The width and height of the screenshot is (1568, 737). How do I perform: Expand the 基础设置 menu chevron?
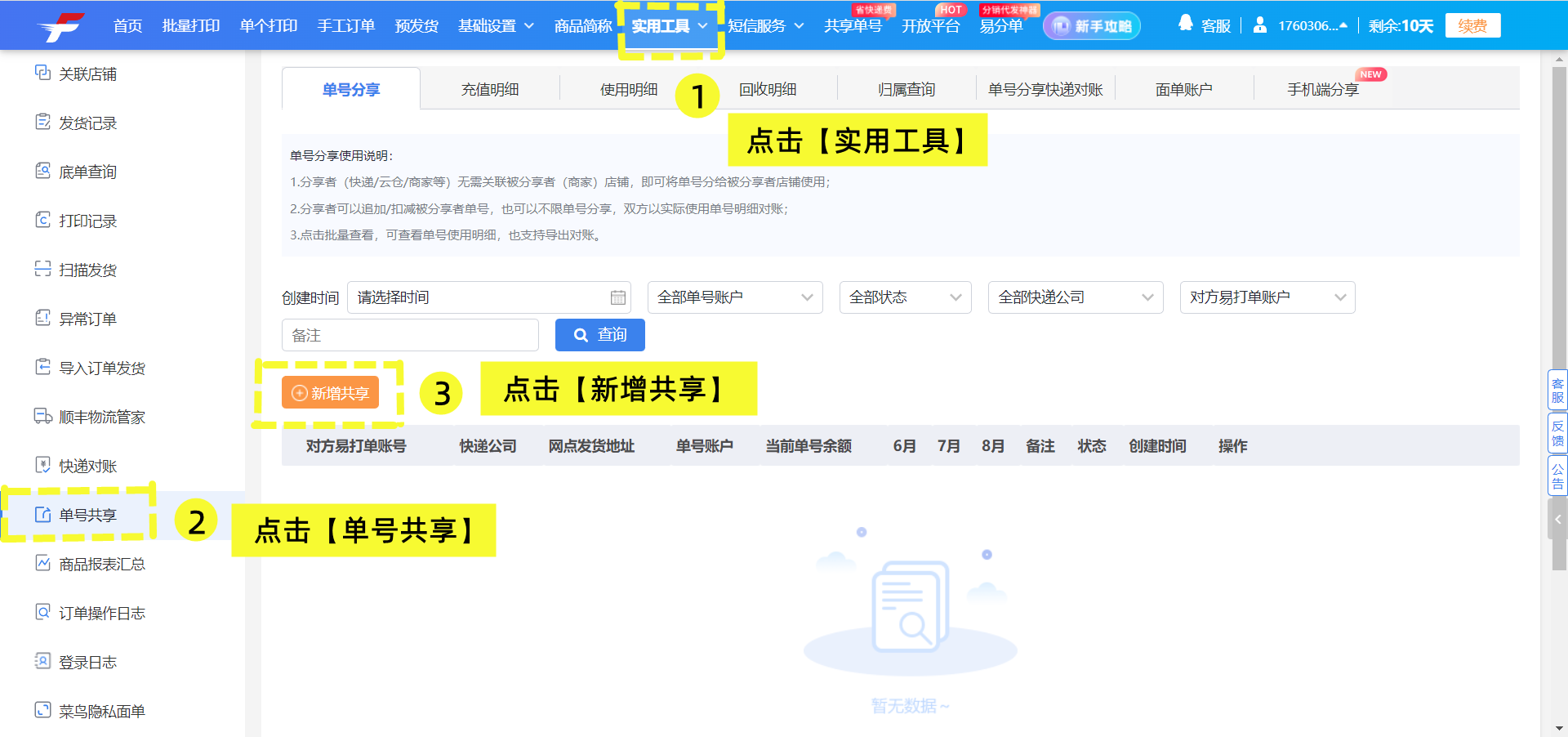point(530,25)
